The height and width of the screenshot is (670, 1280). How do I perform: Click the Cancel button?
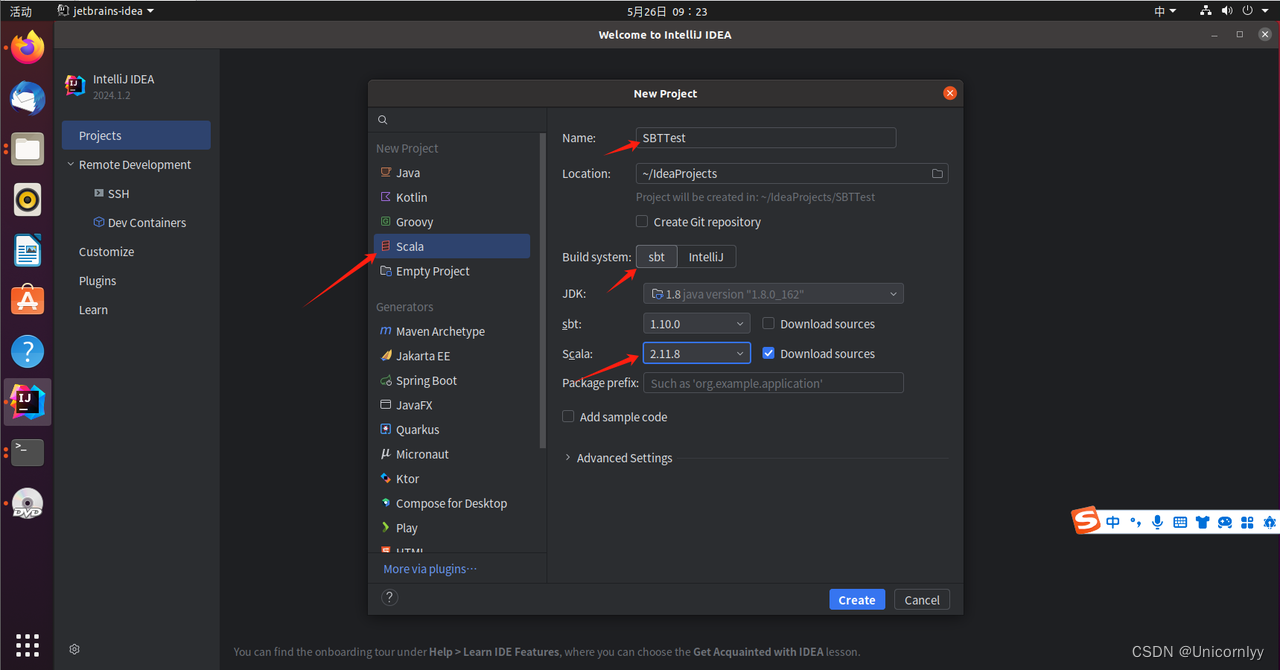click(x=922, y=600)
